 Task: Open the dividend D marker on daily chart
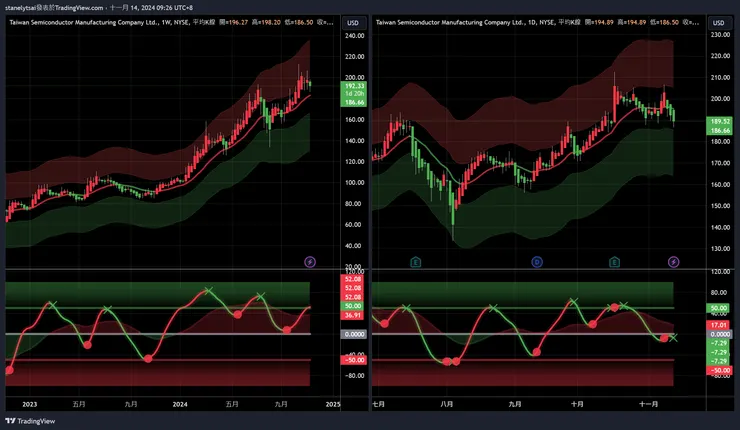tap(537, 262)
